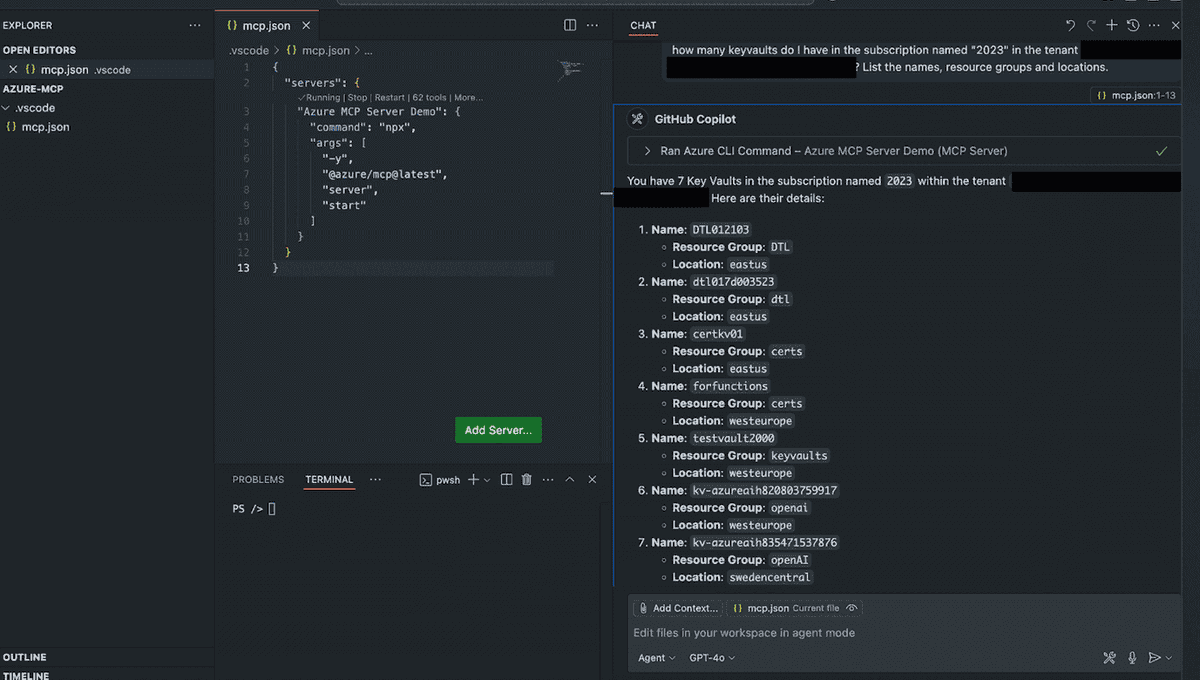Split the terminal pane

pos(506,480)
